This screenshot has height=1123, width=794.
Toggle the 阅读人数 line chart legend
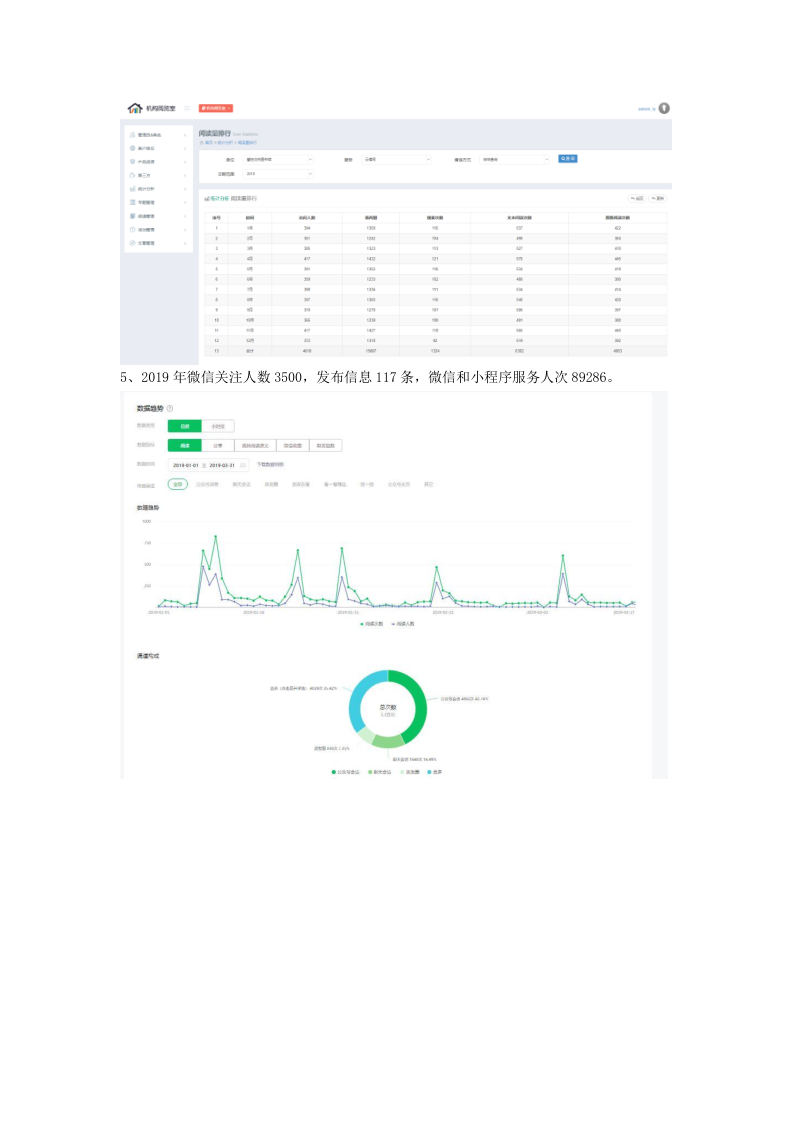coord(404,624)
